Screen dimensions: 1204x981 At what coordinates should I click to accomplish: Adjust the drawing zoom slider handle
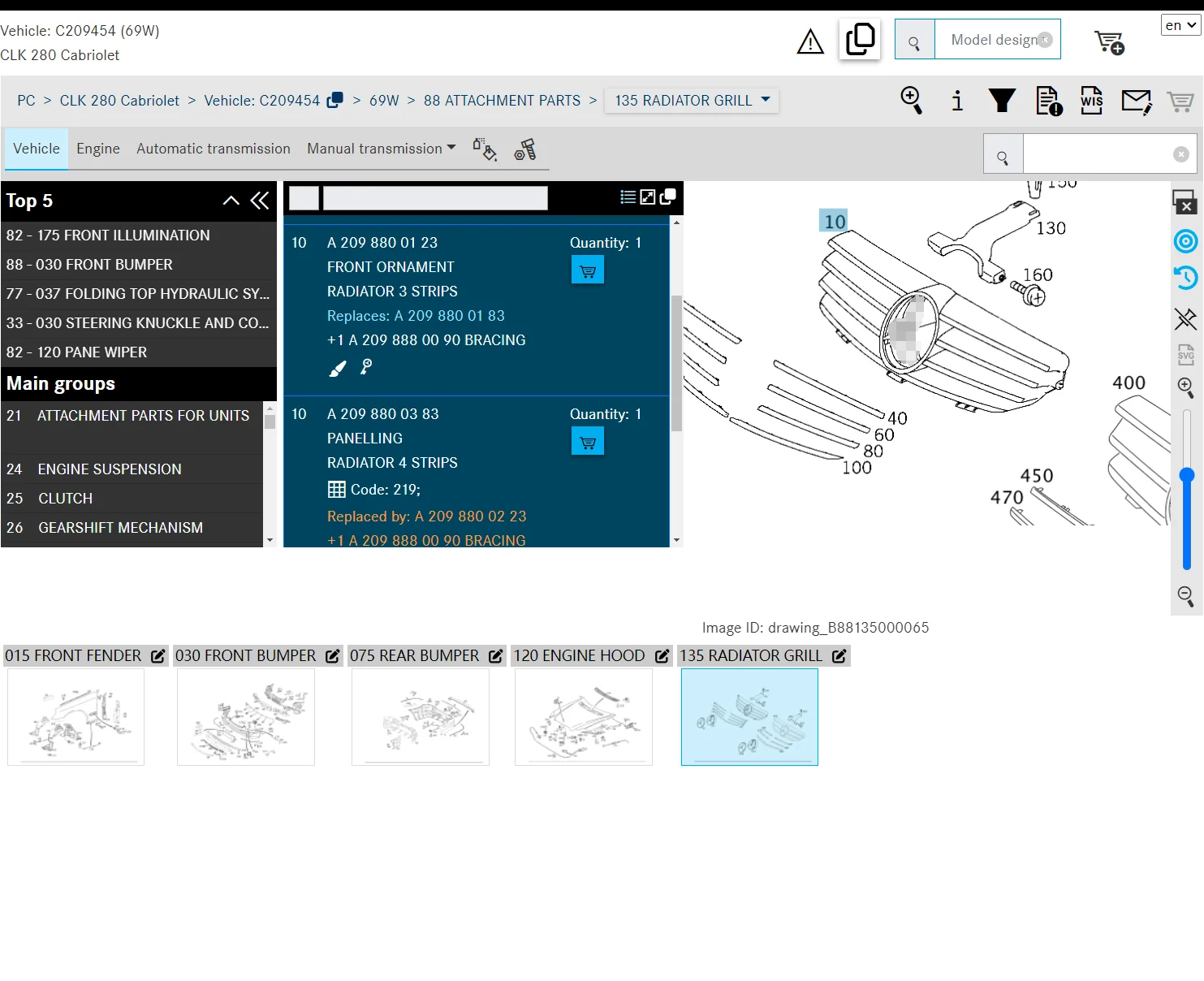click(x=1187, y=475)
